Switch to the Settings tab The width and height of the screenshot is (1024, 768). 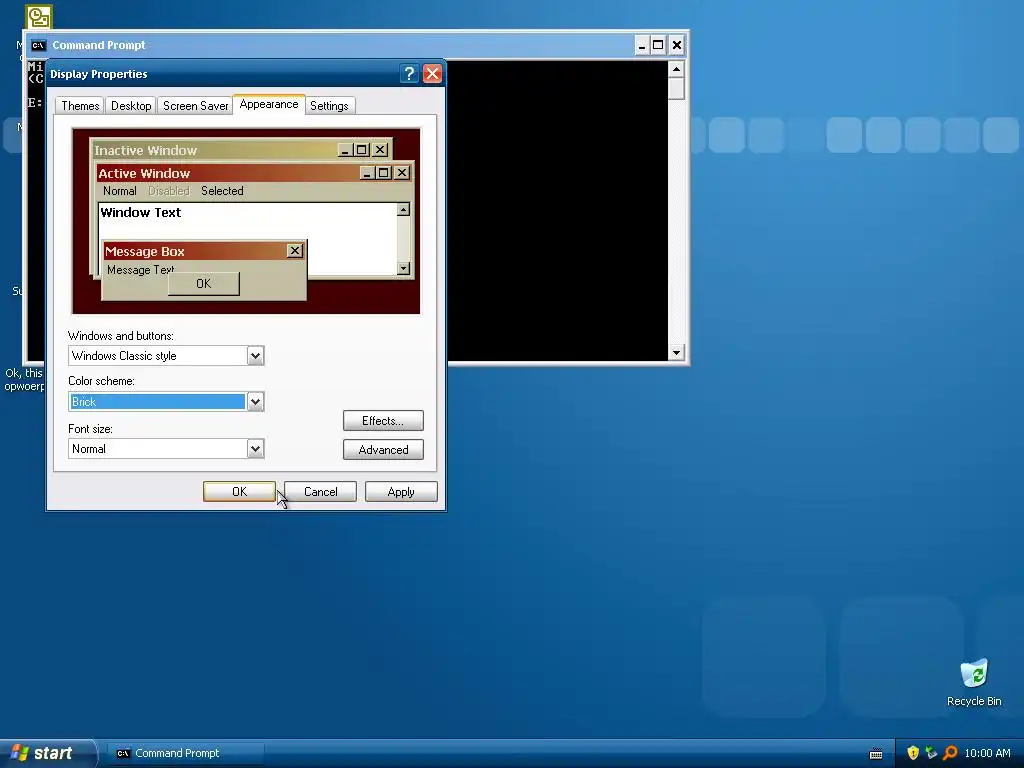click(328, 106)
